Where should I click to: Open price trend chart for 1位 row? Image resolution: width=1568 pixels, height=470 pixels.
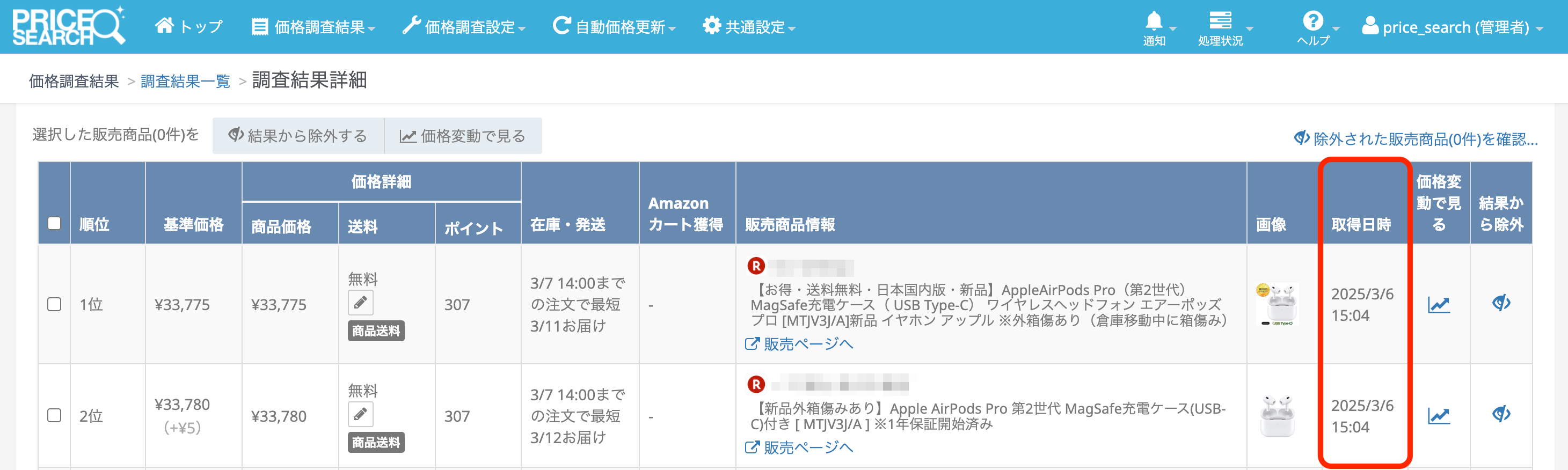click(x=1438, y=304)
